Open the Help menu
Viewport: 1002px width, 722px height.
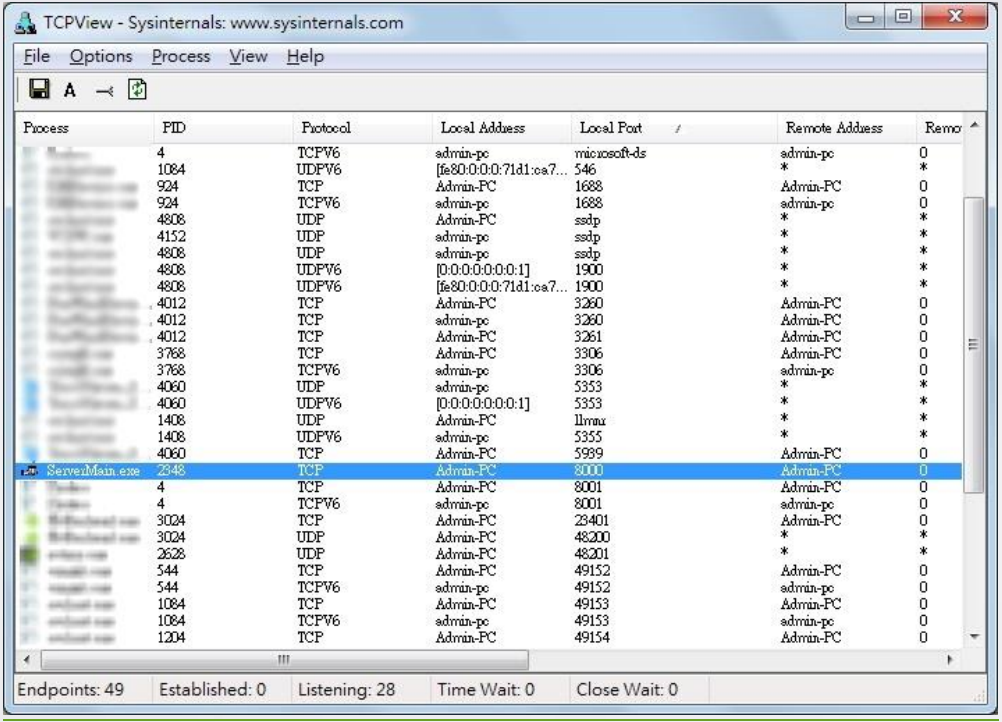[x=305, y=56]
